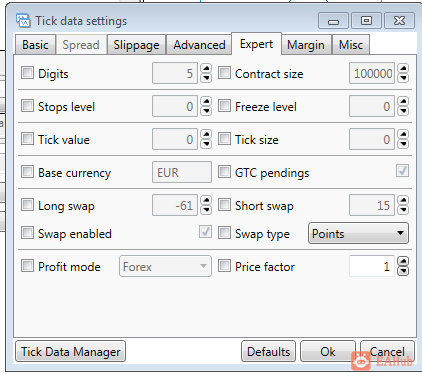Image resolution: width=422 pixels, height=376 pixels.
Task: Tick the Contract size checkbox
Action: pyautogui.click(x=224, y=73)
